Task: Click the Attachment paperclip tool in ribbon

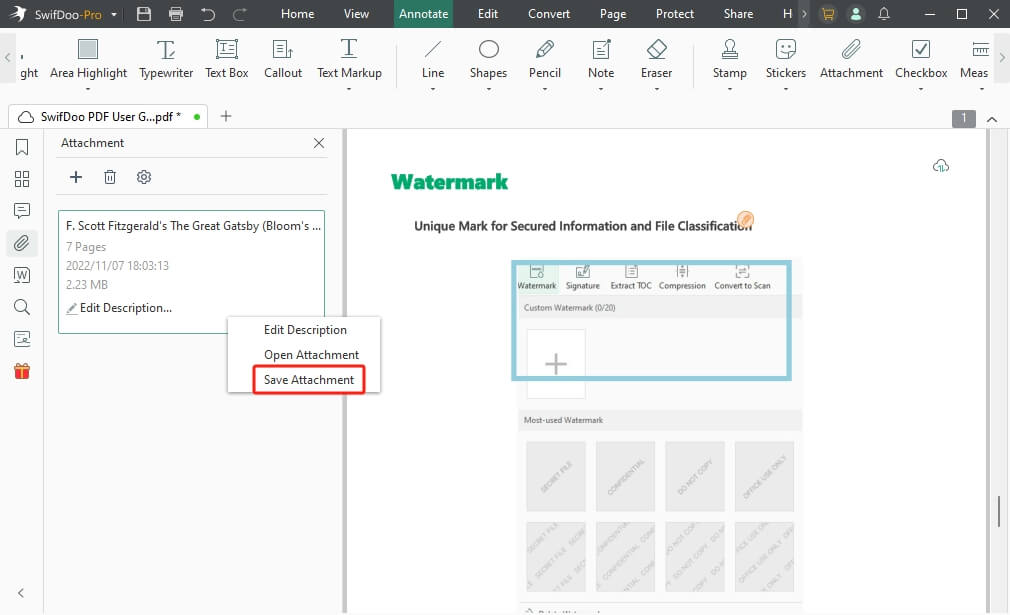Action: pos(851,59)
